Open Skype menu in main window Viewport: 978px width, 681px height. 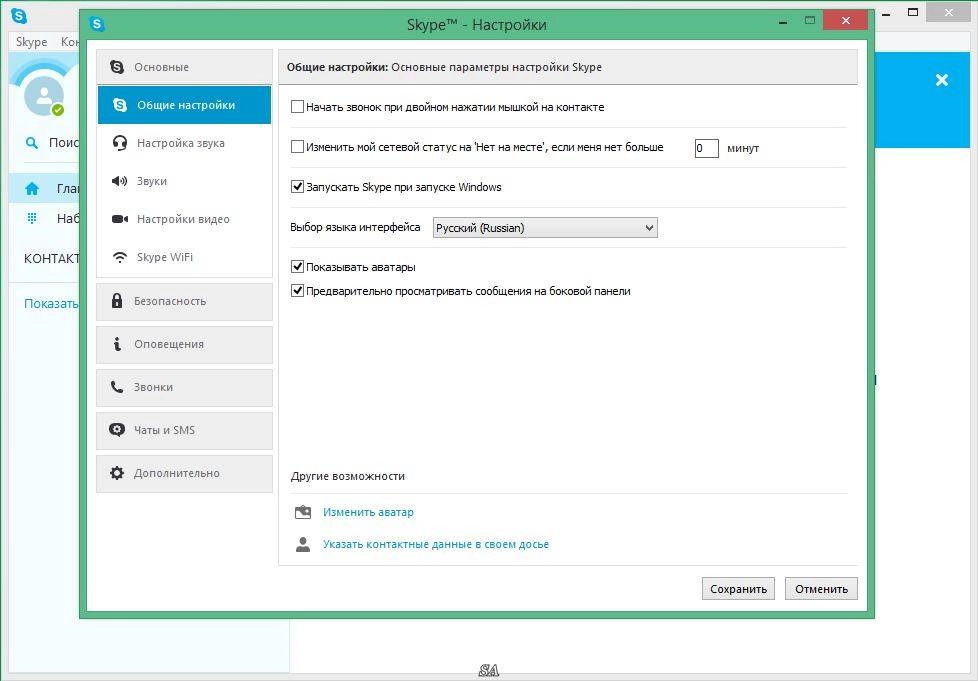[x=32, y=42]
